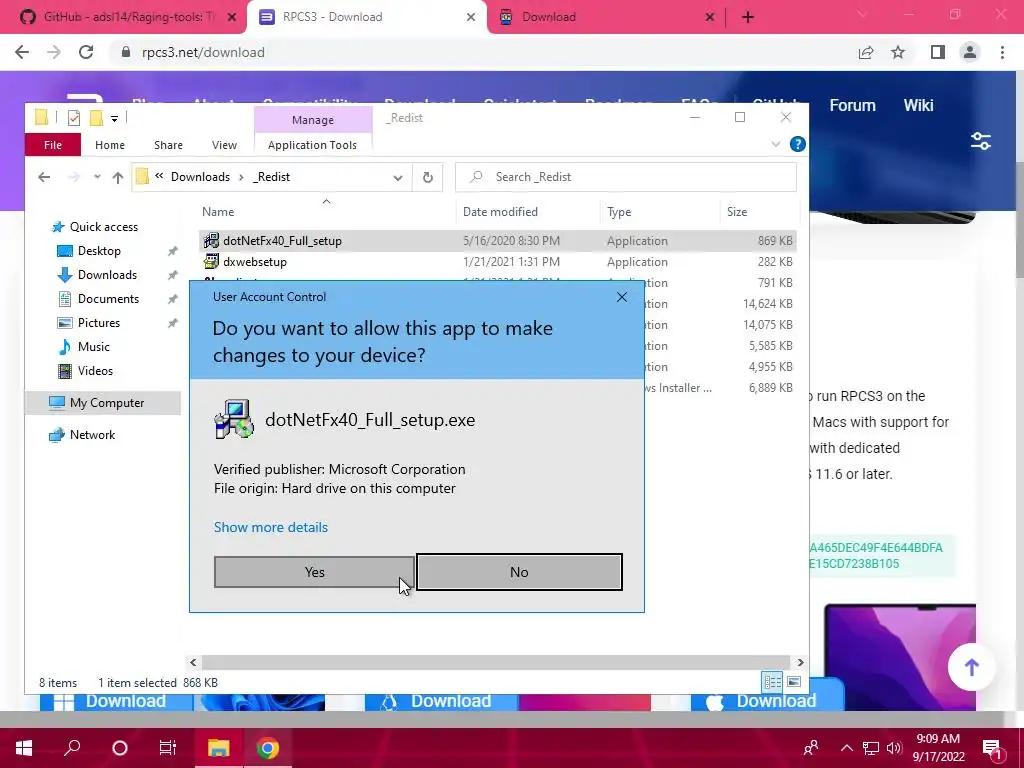Click the Chrome share page icon
The height and width of the screenshot is (768, 1024).
coord(866,52)
